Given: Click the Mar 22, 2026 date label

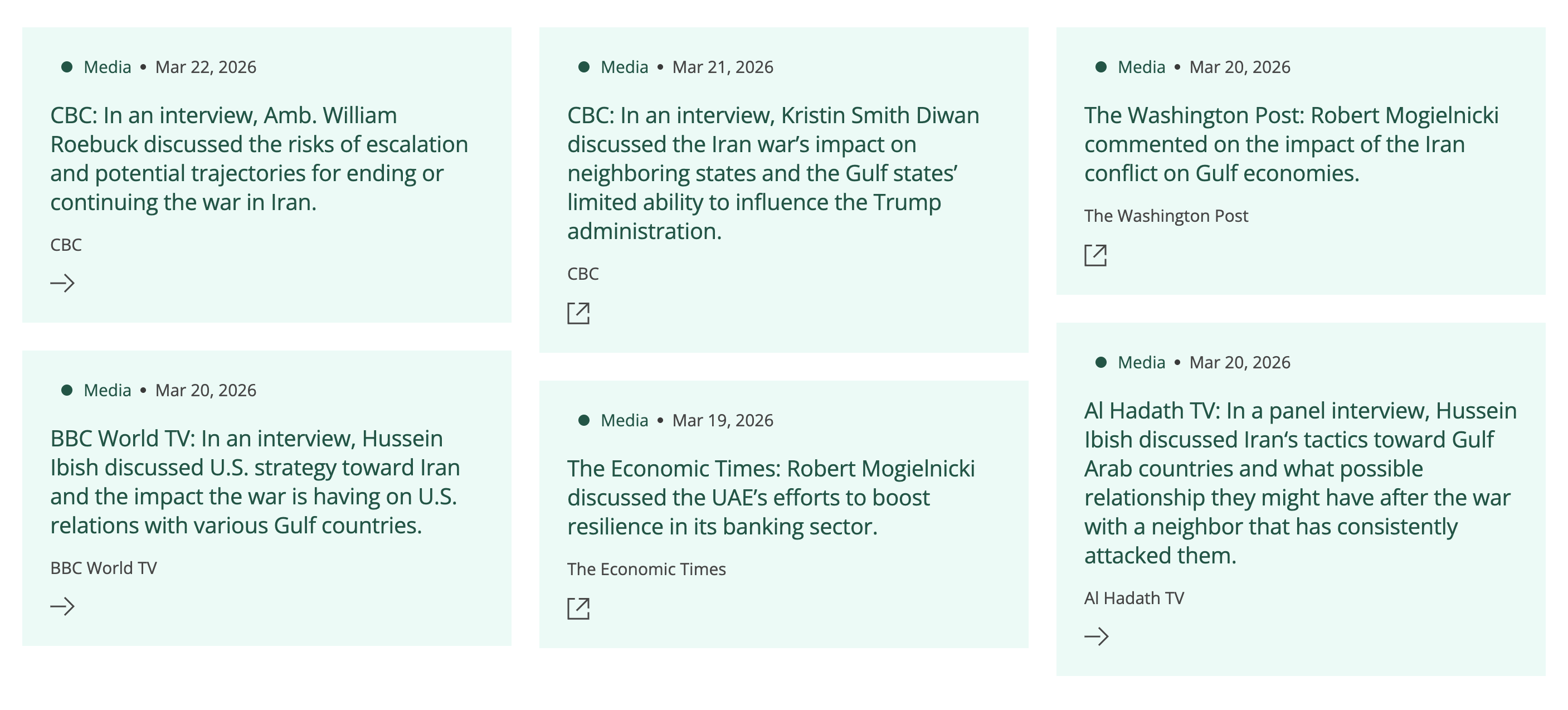Looking at the screenshot, I should [206, 67].
